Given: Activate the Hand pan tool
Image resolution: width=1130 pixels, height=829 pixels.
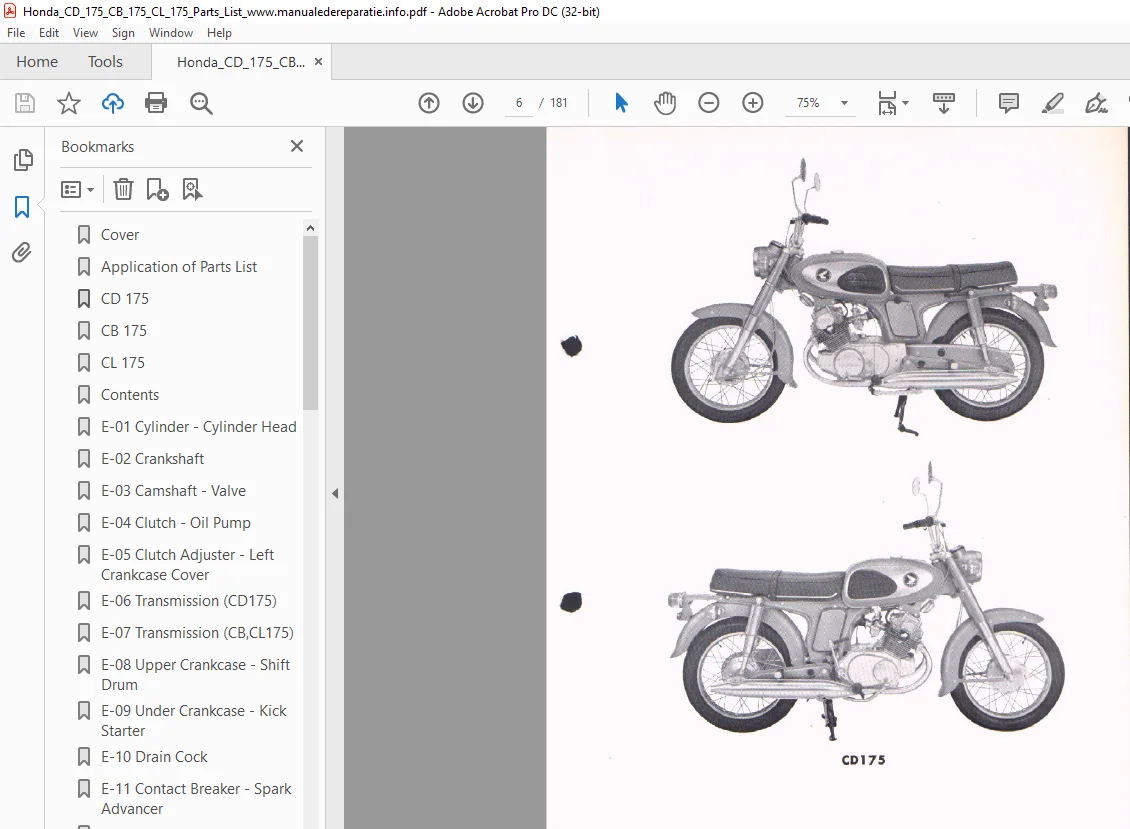Looking at the screenshot, I should (664, 103).
